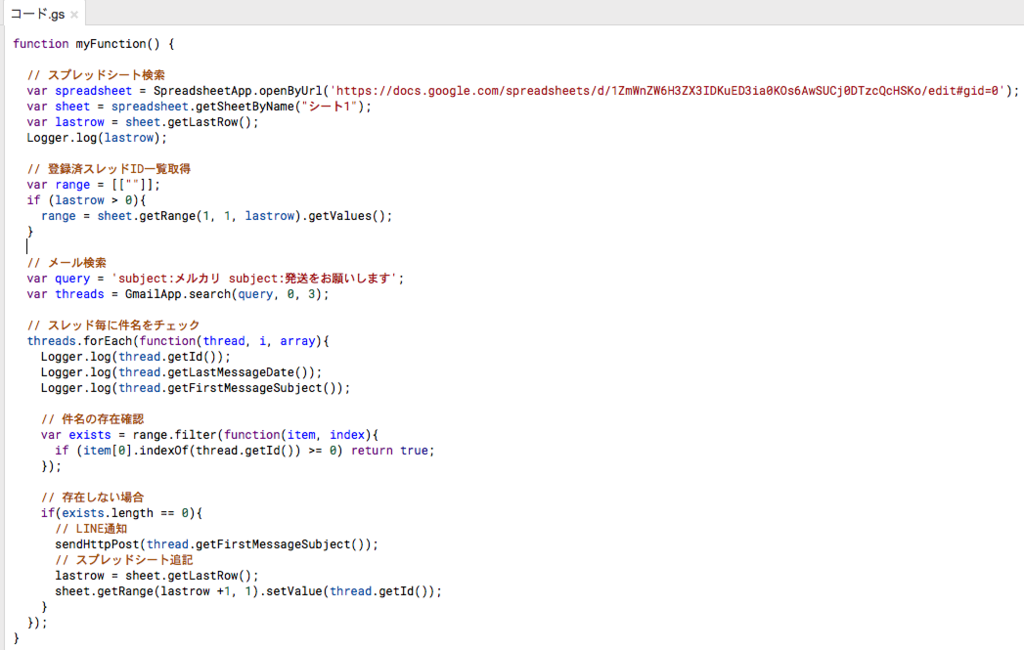Click the メール検索 comment
Image resolution: width=1024 pixels, height=650 pixels.
[67, 263]
